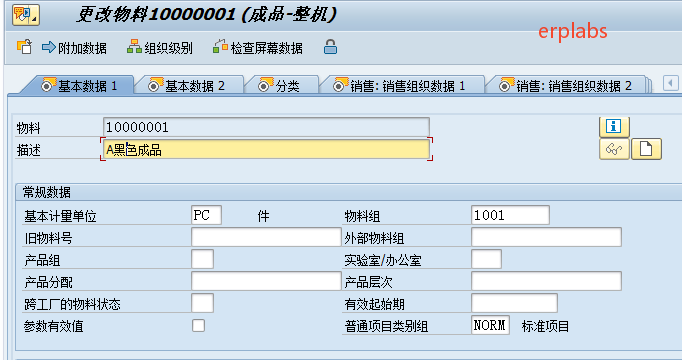Click the 基本计量单位 field containing PC
Image resolution: width=682 pixels, height=360 pixels.
pos(206,215)
